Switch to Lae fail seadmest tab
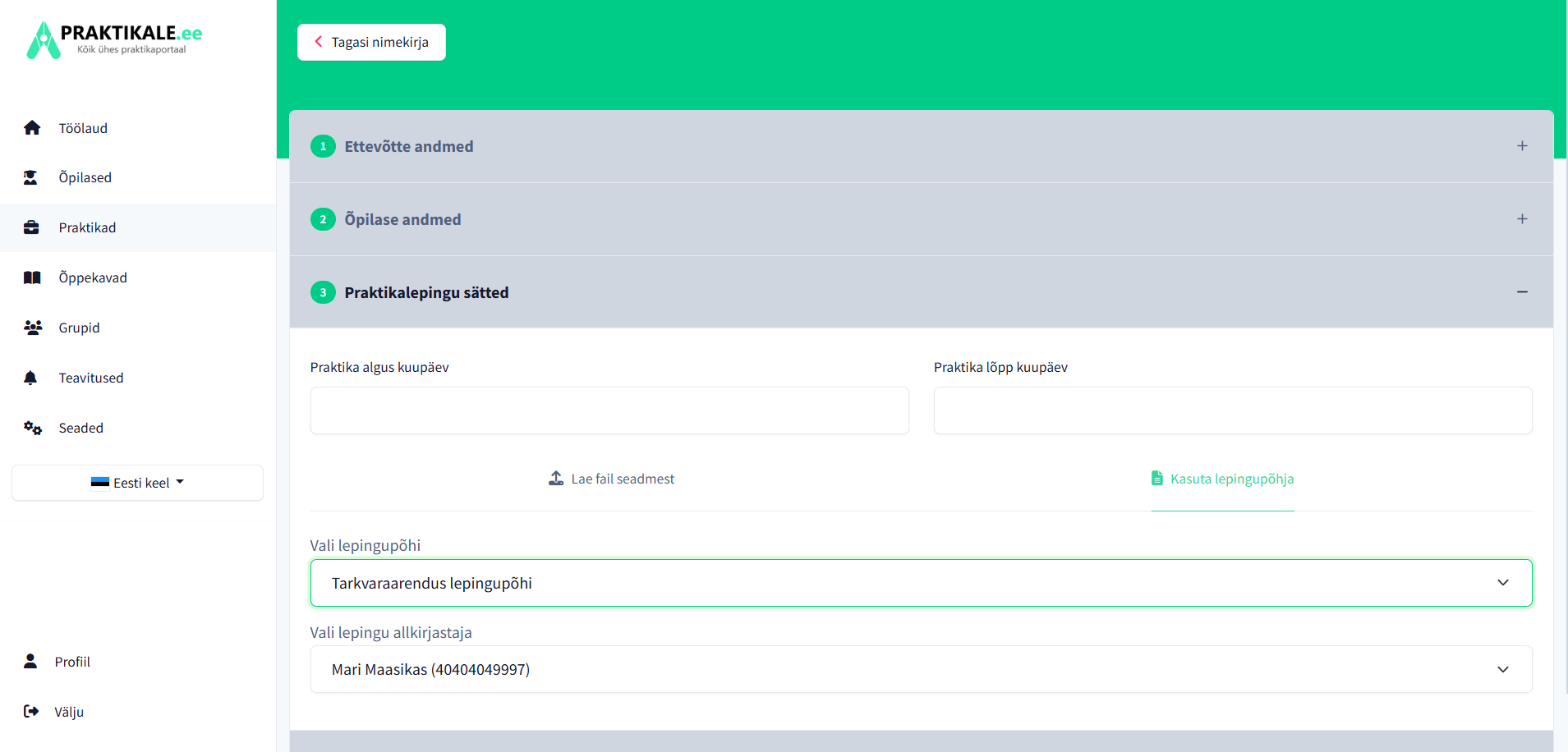 tap(611, 479)
